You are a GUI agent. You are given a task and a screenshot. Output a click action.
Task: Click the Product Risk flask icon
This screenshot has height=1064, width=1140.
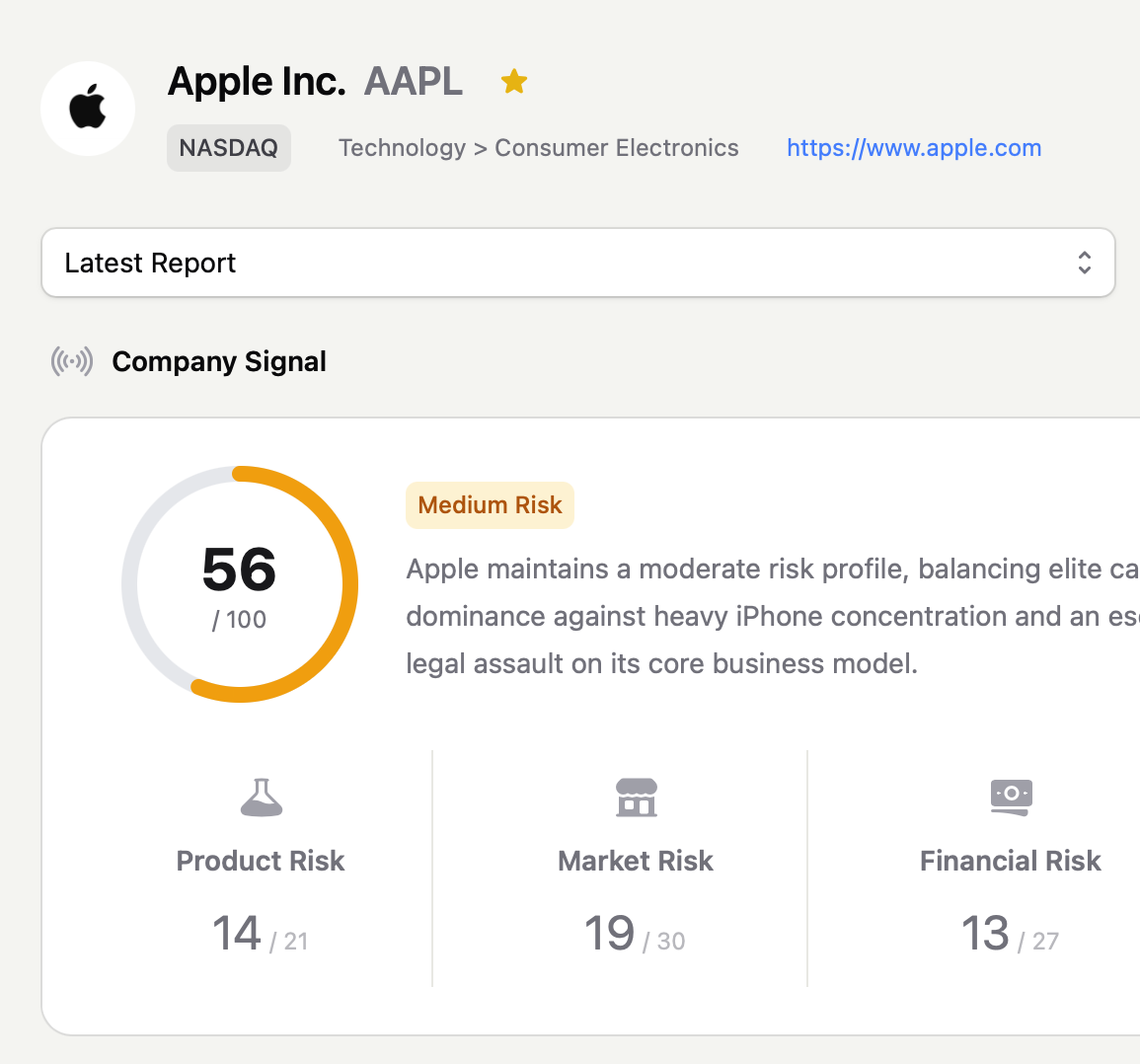261,798
